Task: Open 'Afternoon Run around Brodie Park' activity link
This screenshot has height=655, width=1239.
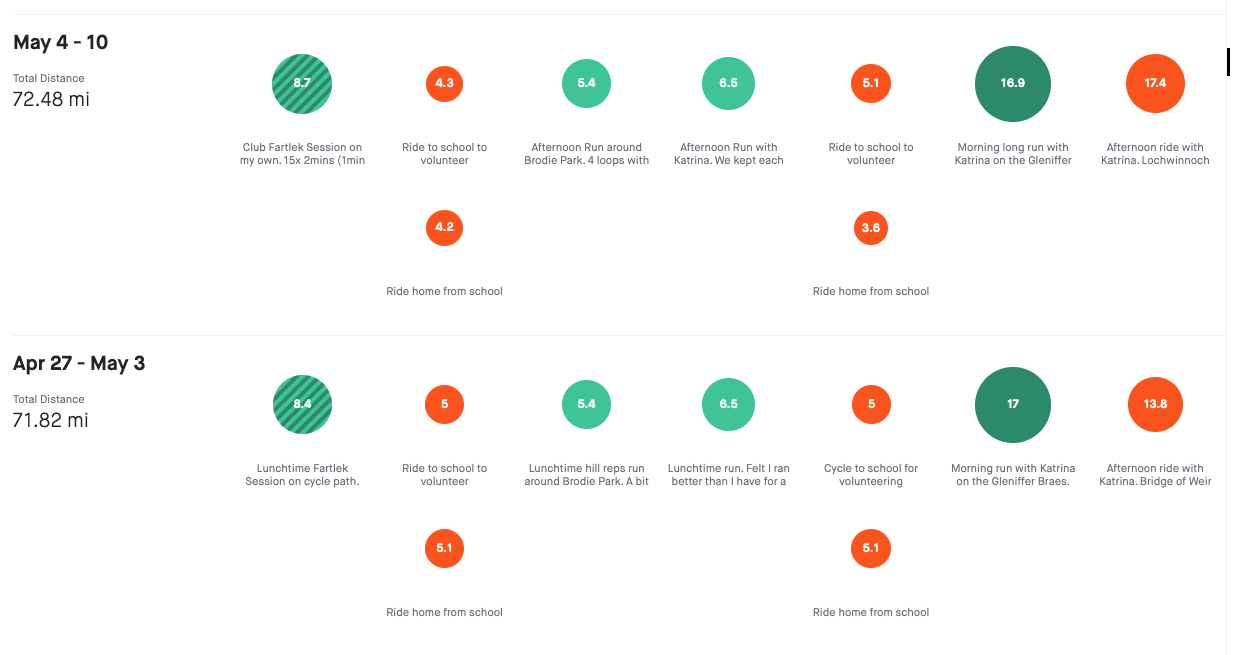Action: pyautogui.click(x=587, y=154)
